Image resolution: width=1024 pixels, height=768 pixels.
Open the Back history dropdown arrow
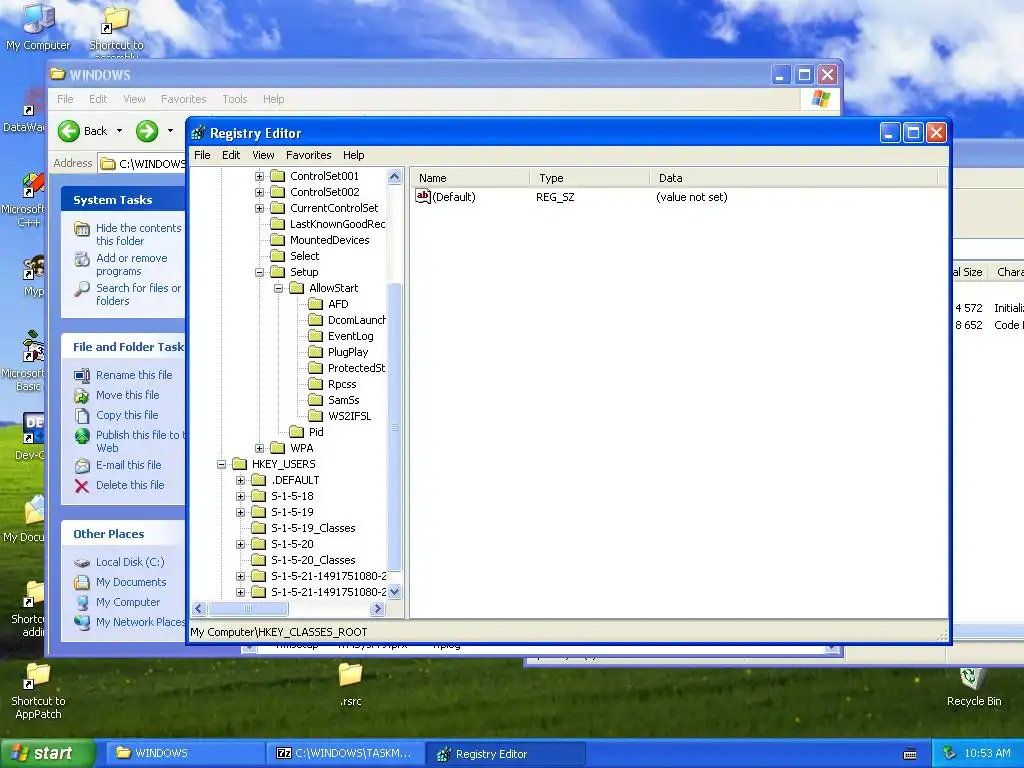point(120,131)
